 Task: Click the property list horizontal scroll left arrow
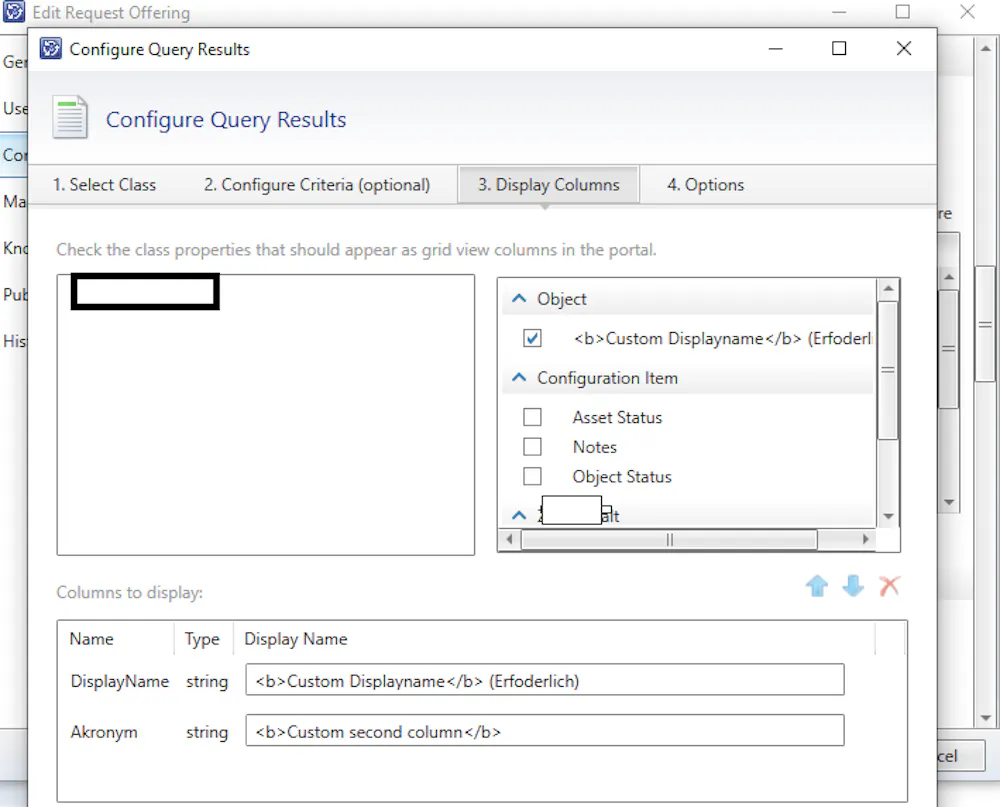(509, 539)
